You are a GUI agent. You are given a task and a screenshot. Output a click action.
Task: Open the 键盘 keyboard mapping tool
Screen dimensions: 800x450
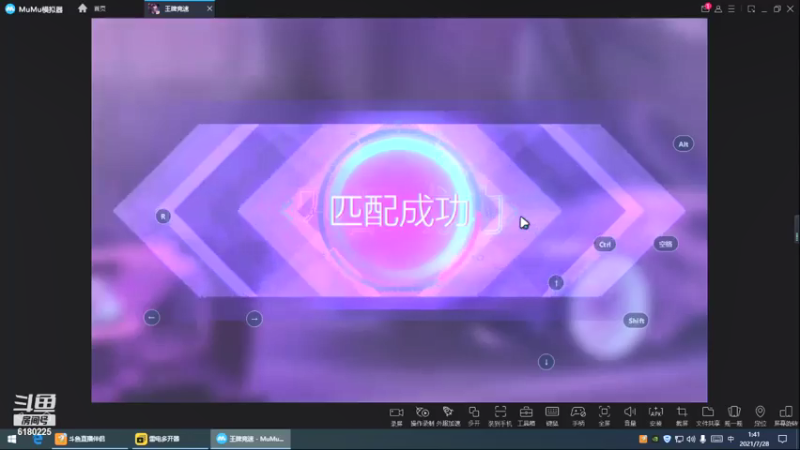tap(552, 416)
